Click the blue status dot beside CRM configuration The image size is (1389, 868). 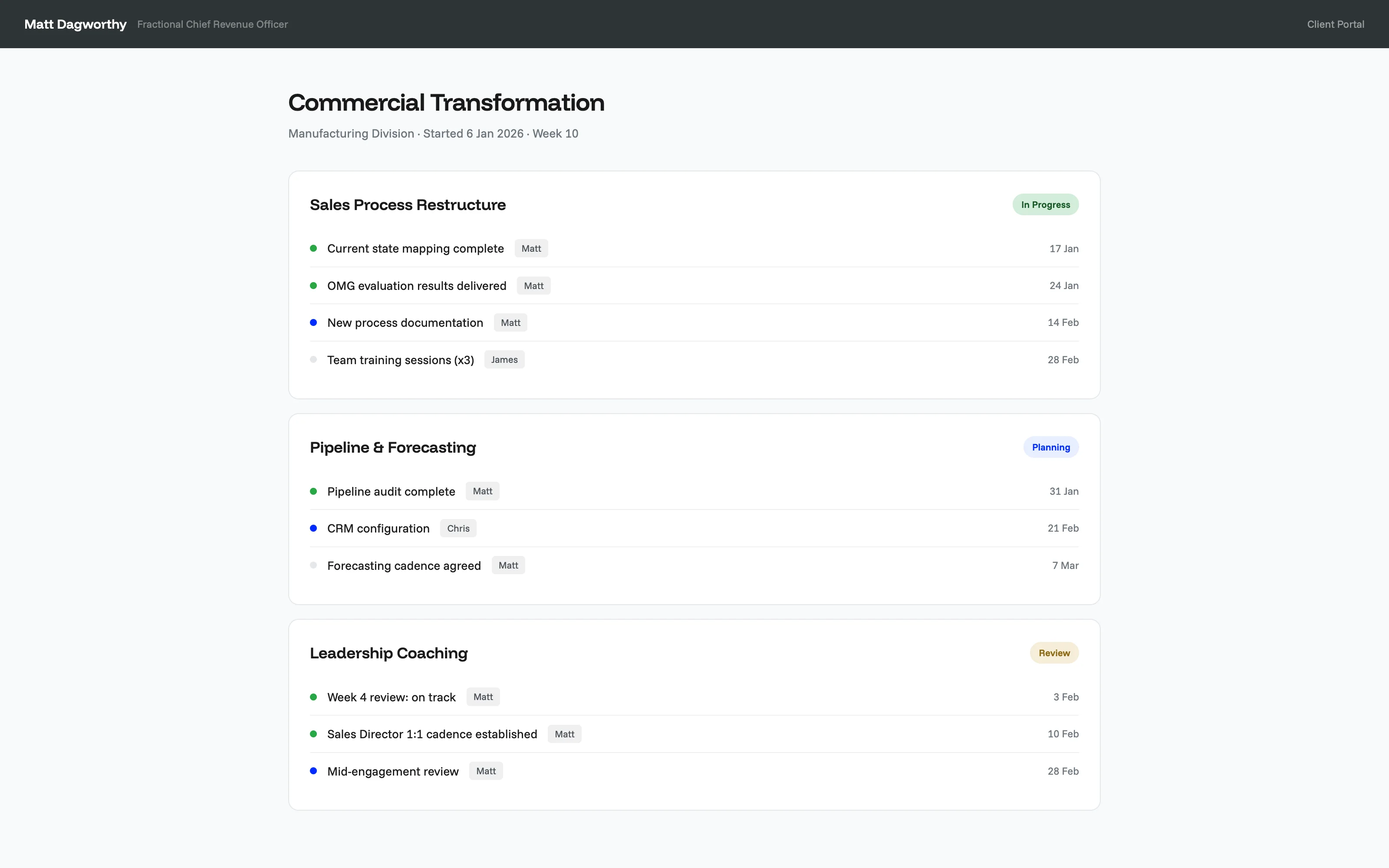(x=314, y=528)
